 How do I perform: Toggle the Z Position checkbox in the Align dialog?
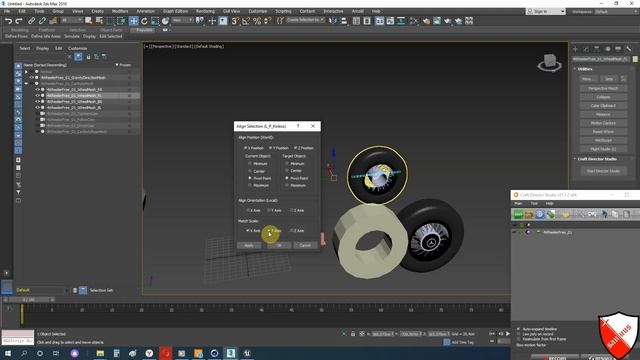(x=296, y=148)
